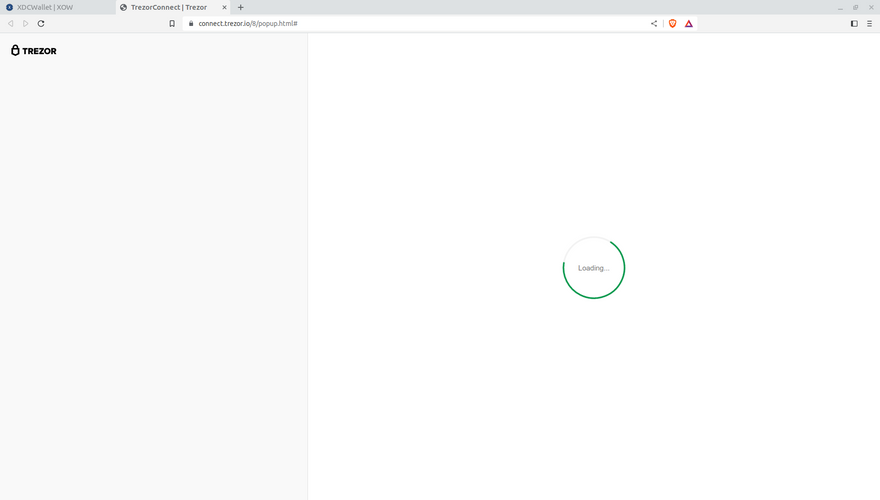880x500 pixels.
Task: Reload the current page
Action: click(41, 23)
